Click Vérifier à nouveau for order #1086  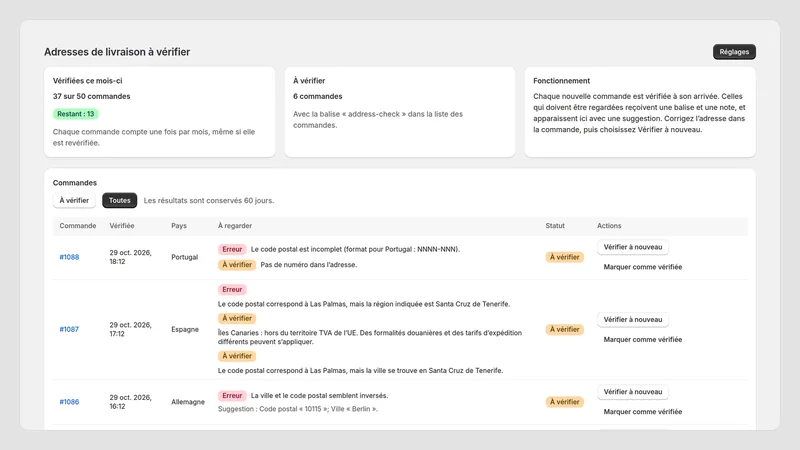[633, 392]
